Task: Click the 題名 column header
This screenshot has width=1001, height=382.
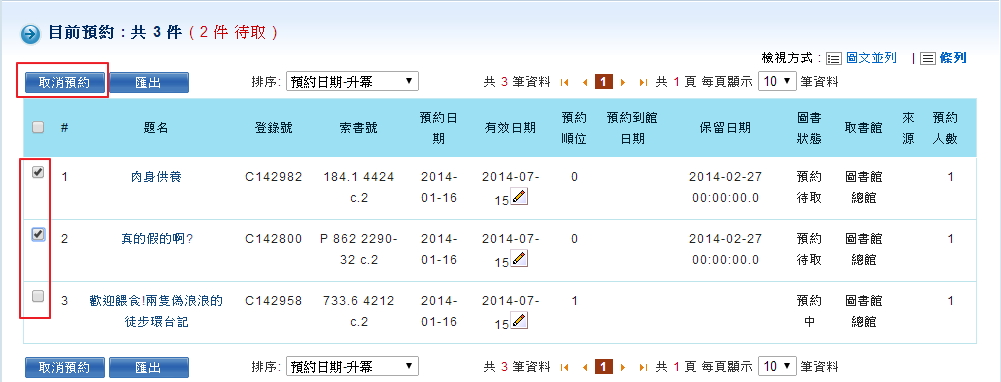Action: 156,128
